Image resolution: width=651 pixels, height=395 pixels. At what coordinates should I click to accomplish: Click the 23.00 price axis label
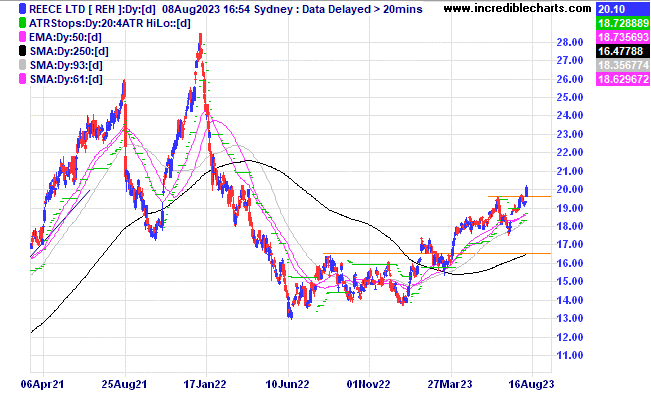coord(570,135)
